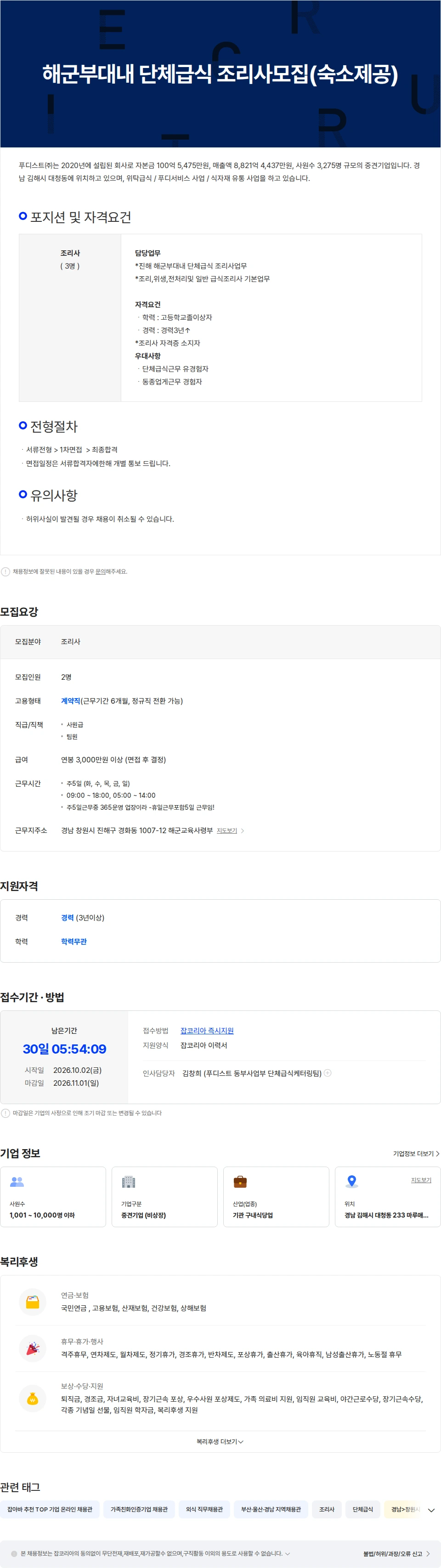This screenshot has height=1568, width=441.
Task: Select the 조리사 tag
Action: point(327,1510)
